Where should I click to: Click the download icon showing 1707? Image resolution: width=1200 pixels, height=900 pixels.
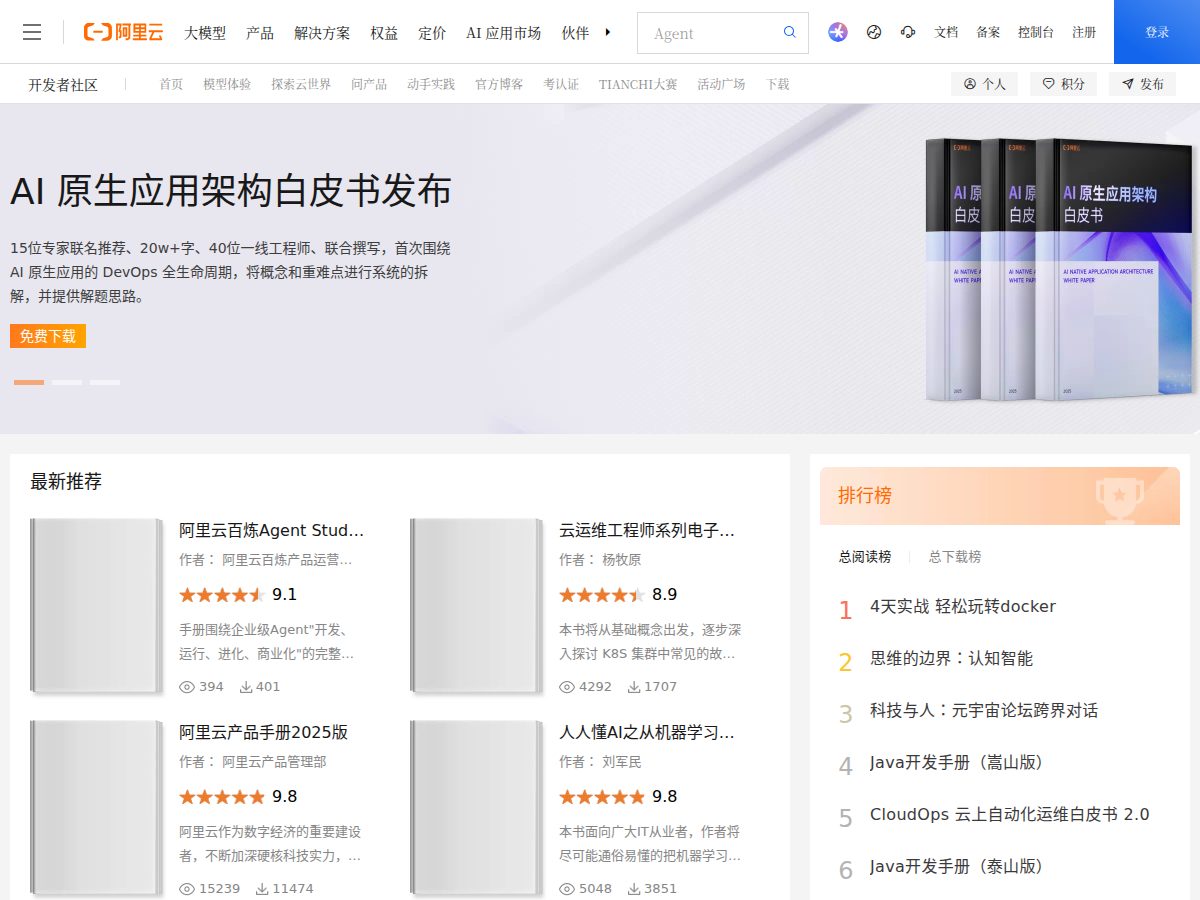tap(634, 687)
